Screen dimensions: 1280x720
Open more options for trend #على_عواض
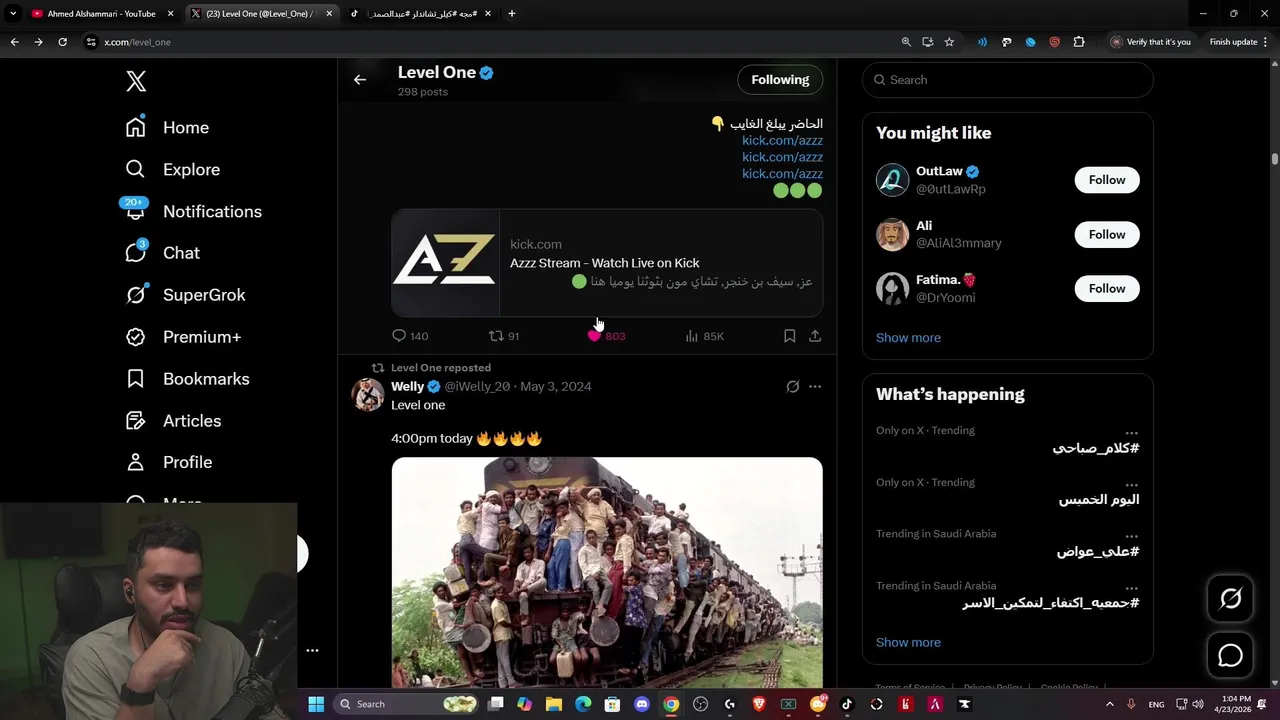1131,534
